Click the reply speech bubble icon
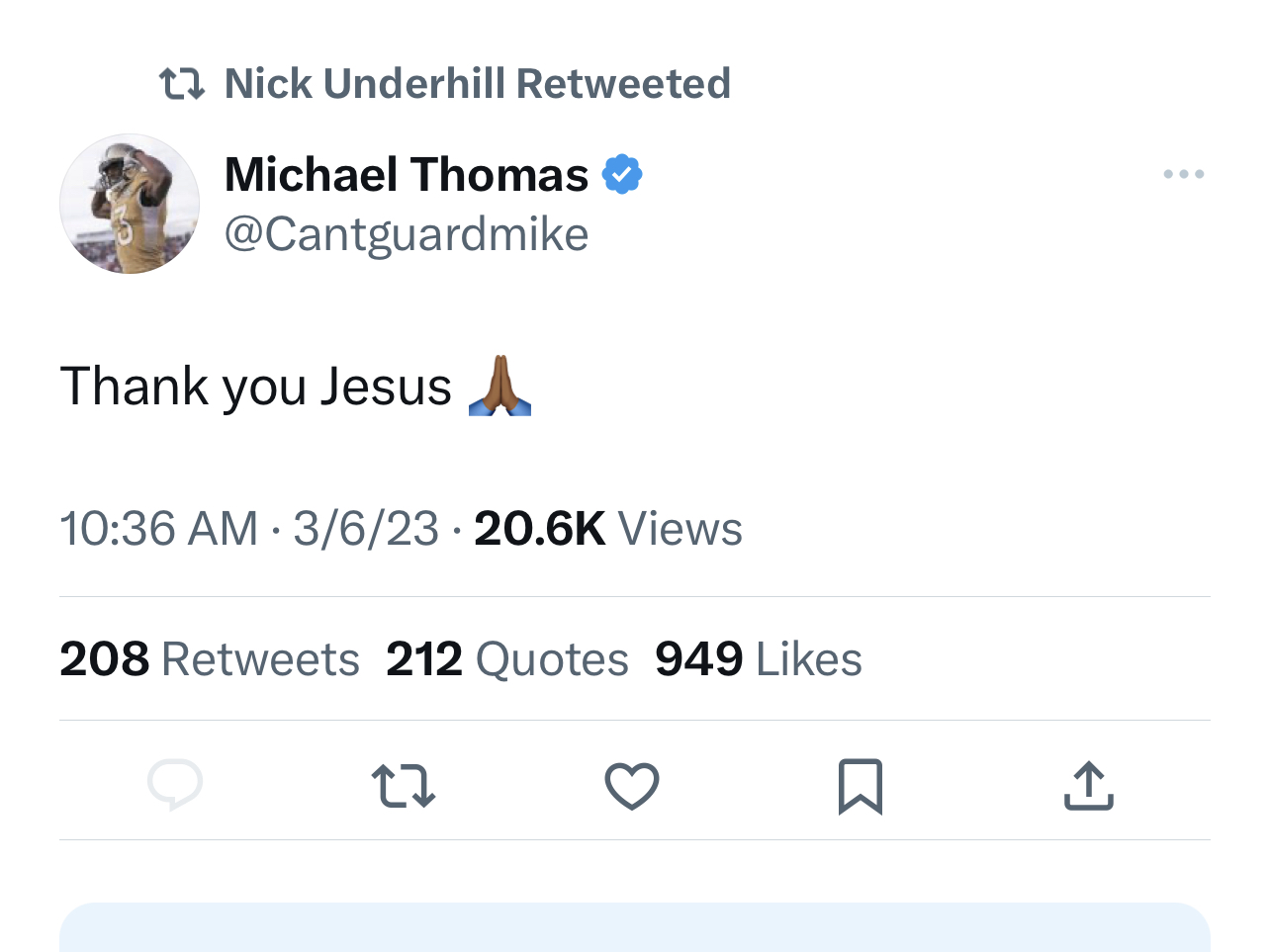The height and width of the screenshot is (952, 1270). pos(175,785)
